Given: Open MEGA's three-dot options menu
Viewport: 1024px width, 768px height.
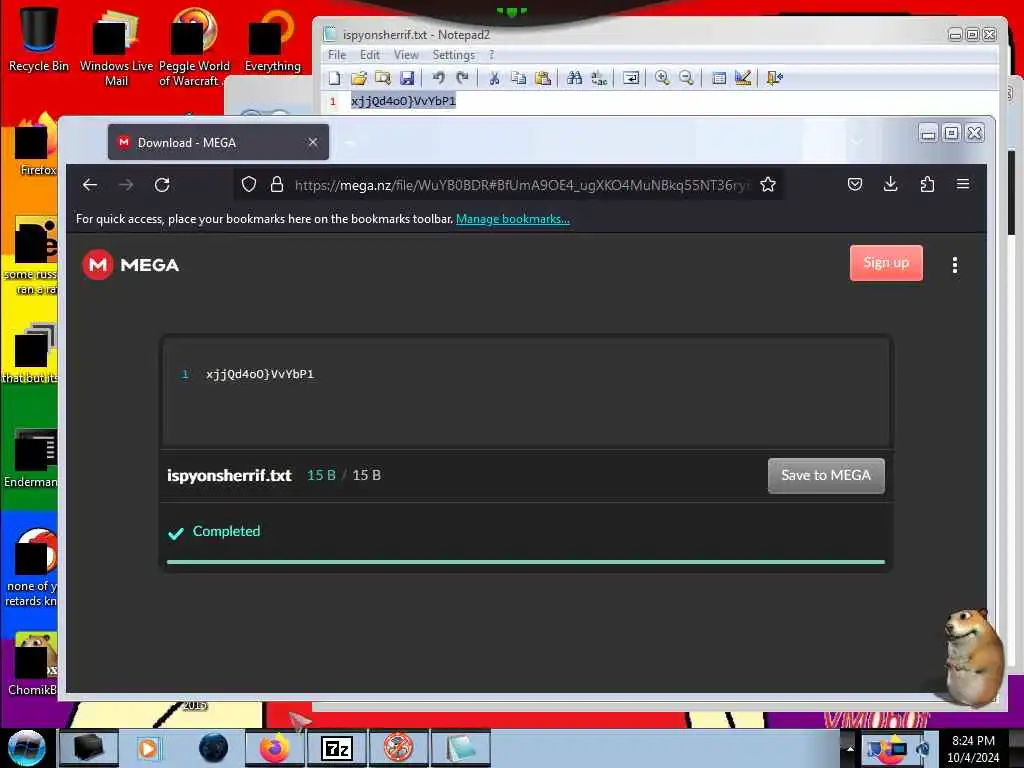Looking at the screenshot, I should [x=955, y=264].
